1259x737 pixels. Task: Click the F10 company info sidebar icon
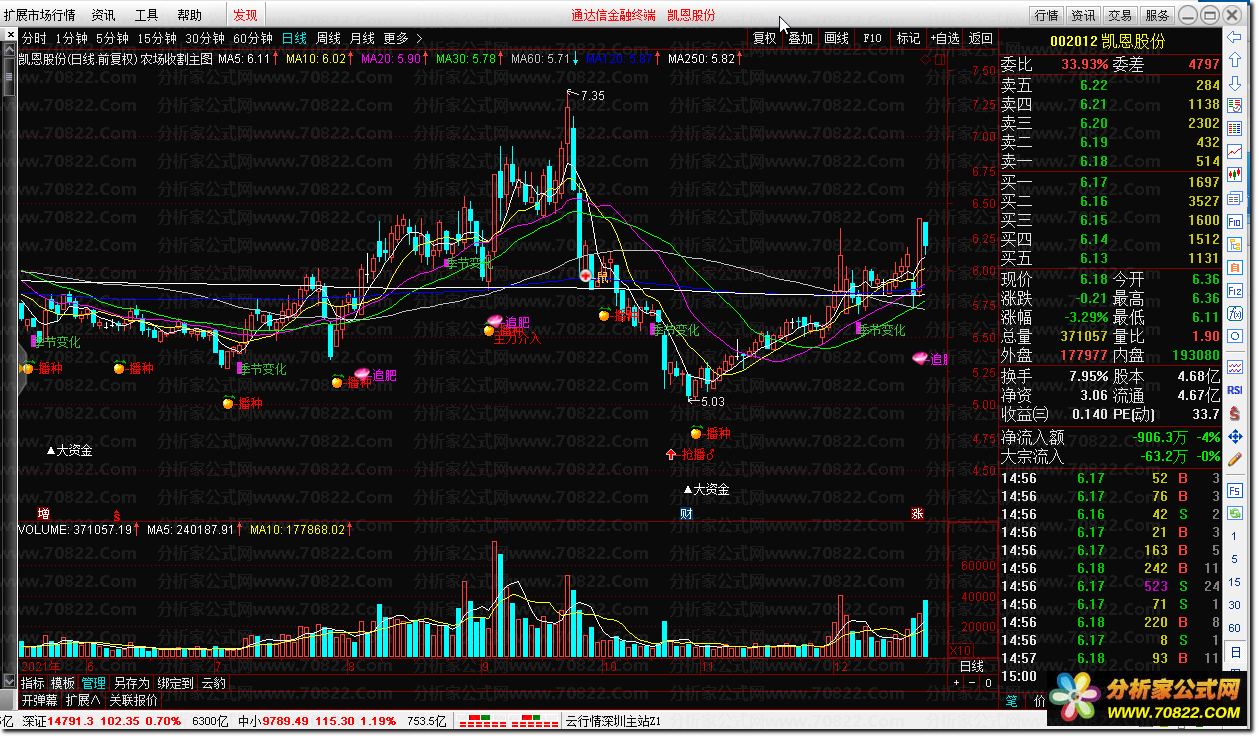(x=1235, y=221)
